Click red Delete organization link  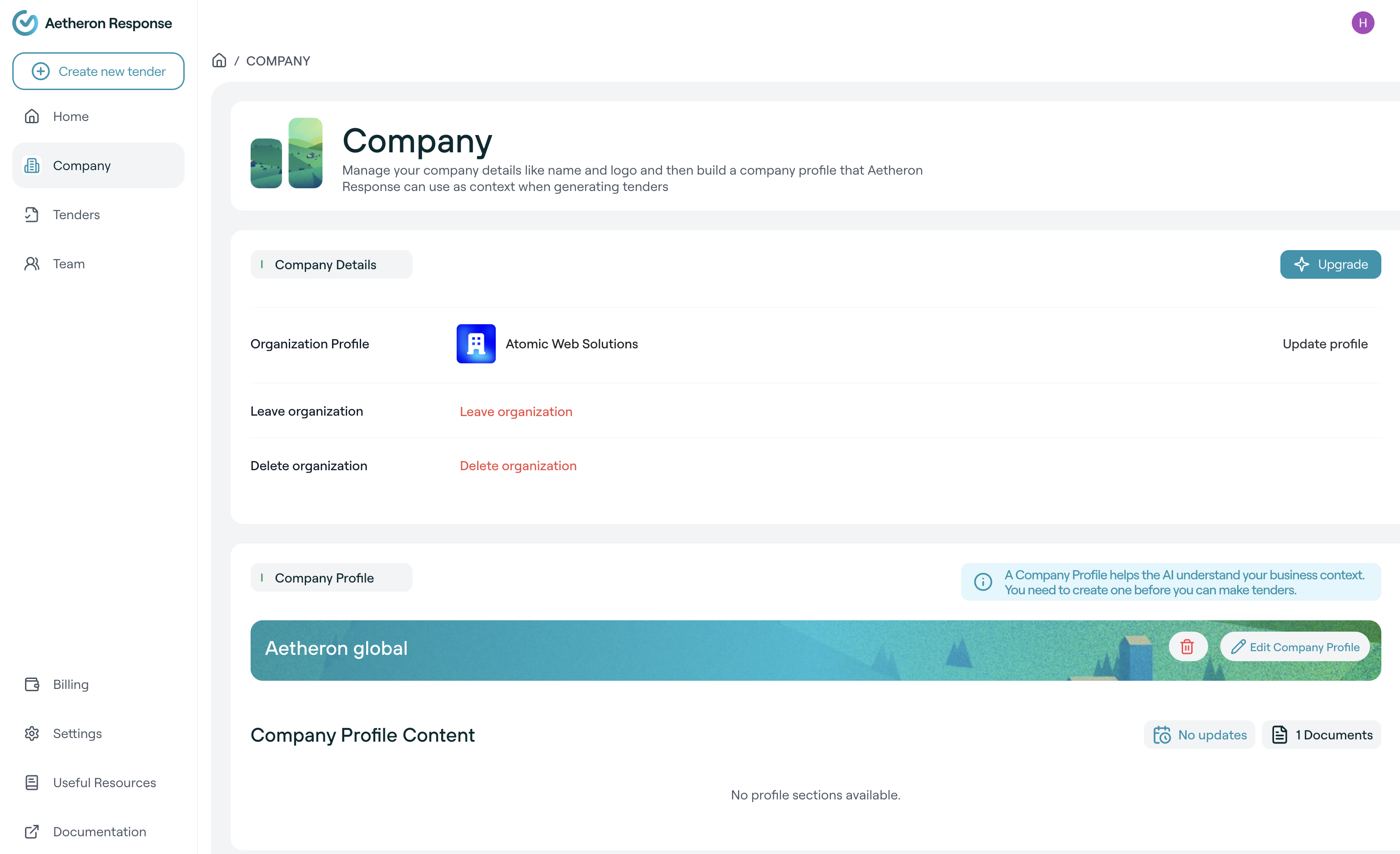pyautogui.click(x=518, y=465)
